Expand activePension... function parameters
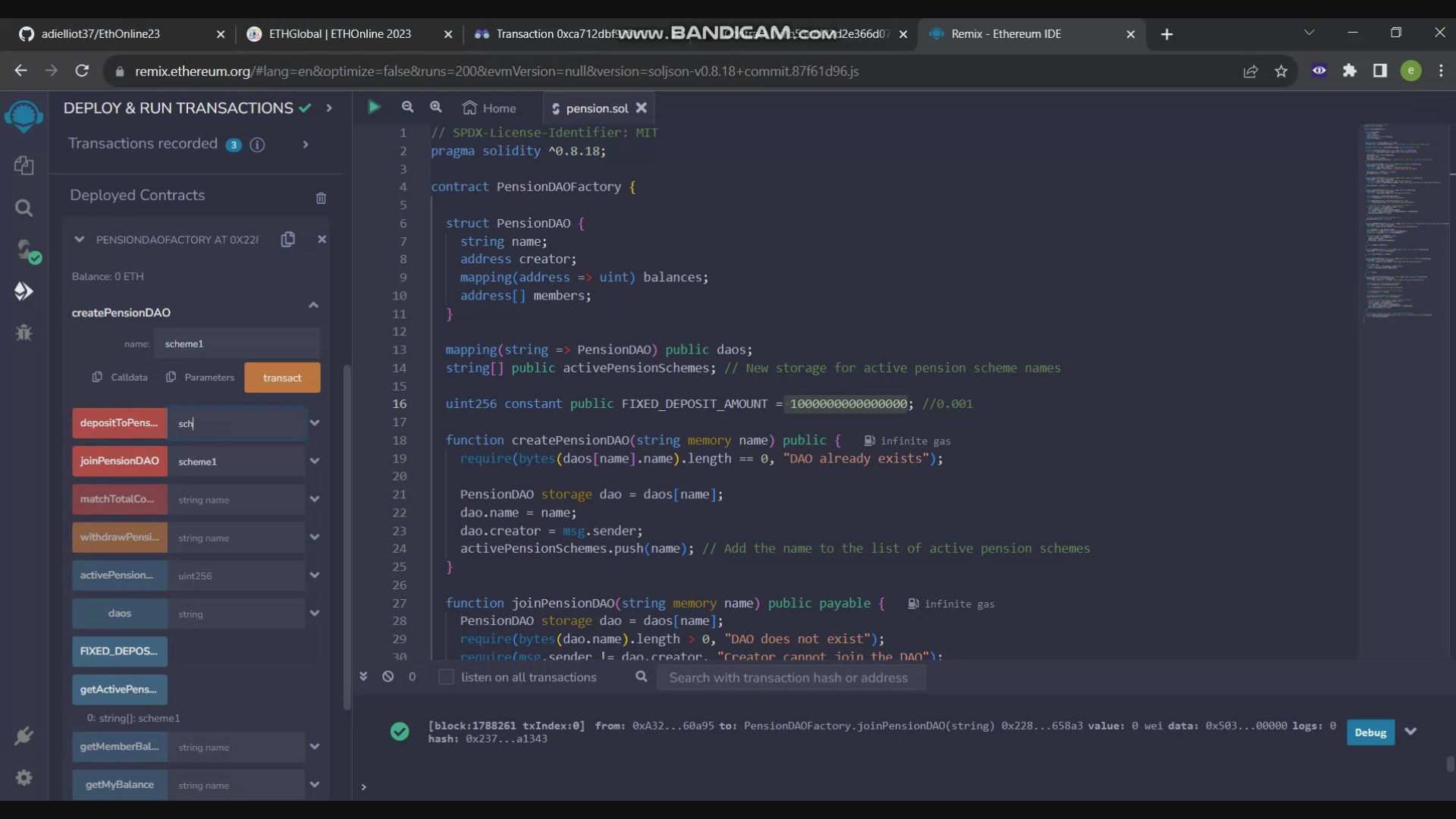 pos(315,576)
